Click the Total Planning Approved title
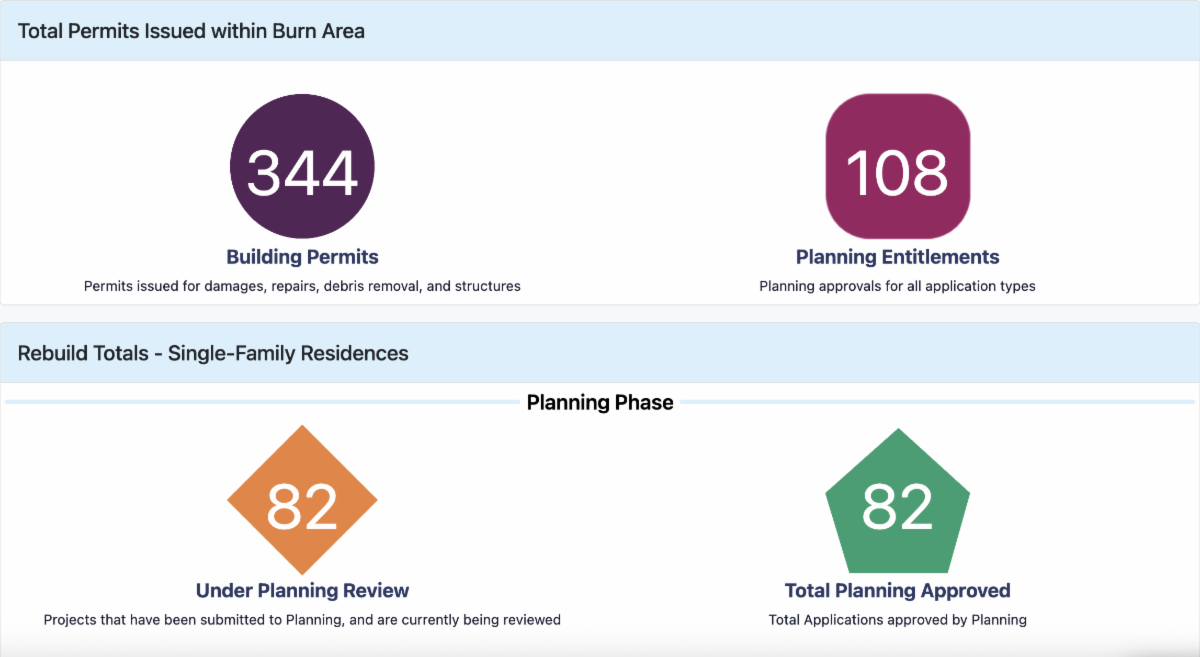This screenshot has height=657, width=1200. [x=897, y=590]
